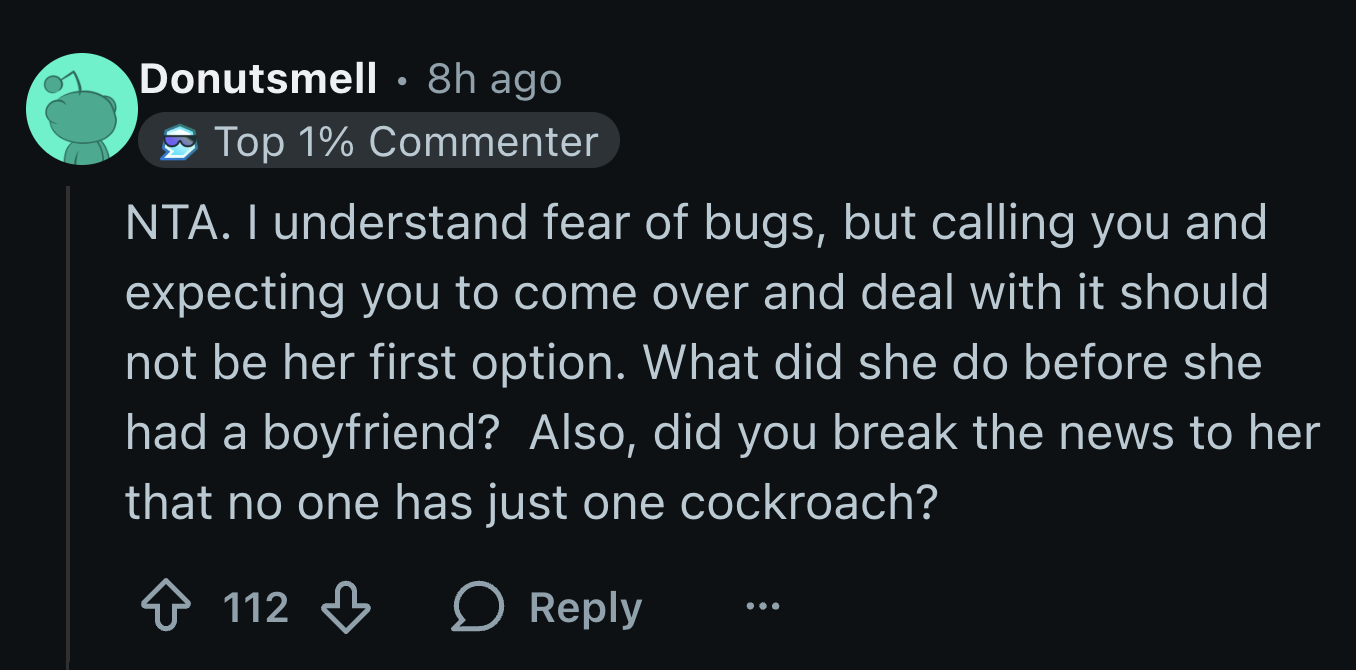
Task: Click the sunglasses icon in commenter badge
Action: point(180,143)
